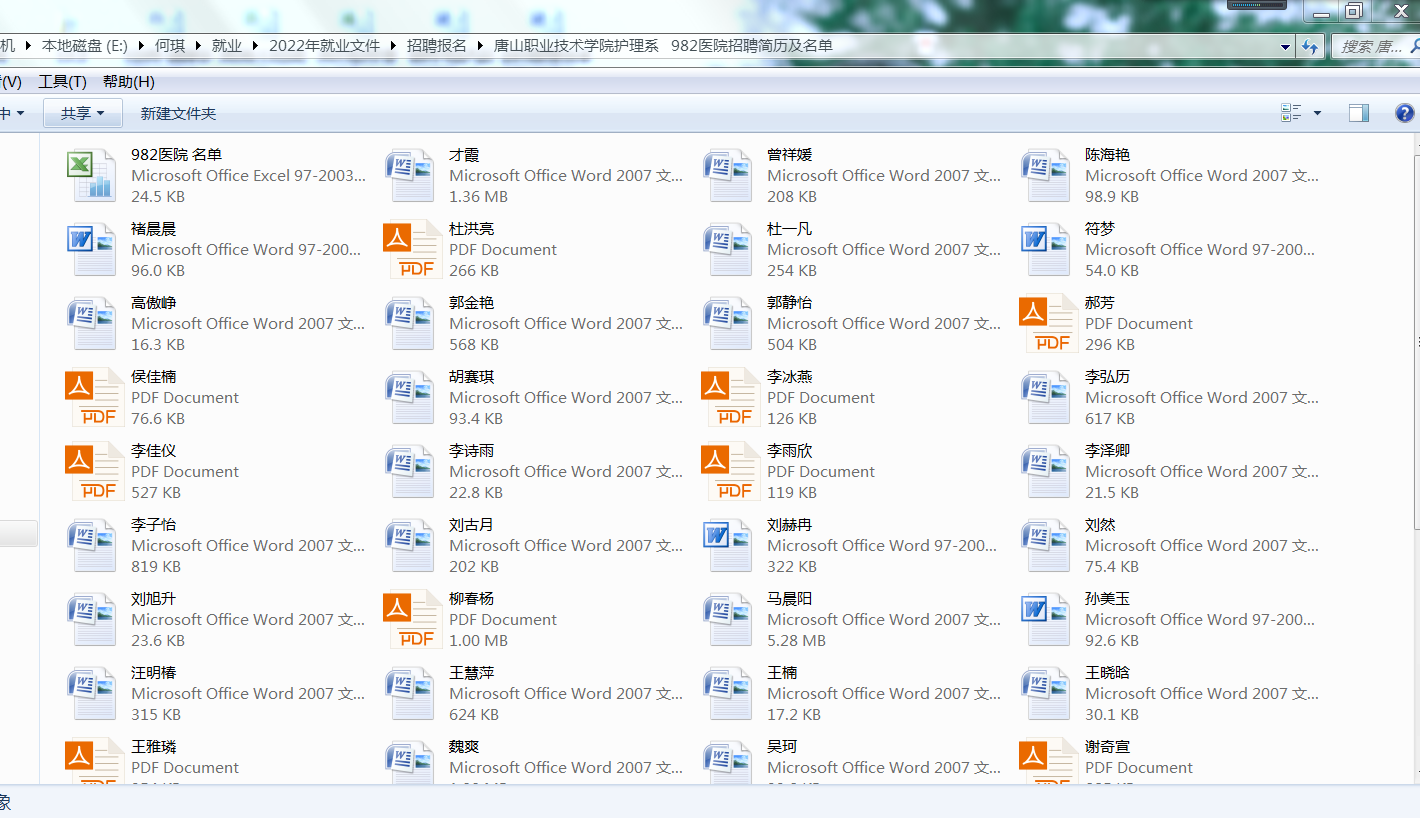Select 郝芳 PDF file icon

[x=1048, y=324]
